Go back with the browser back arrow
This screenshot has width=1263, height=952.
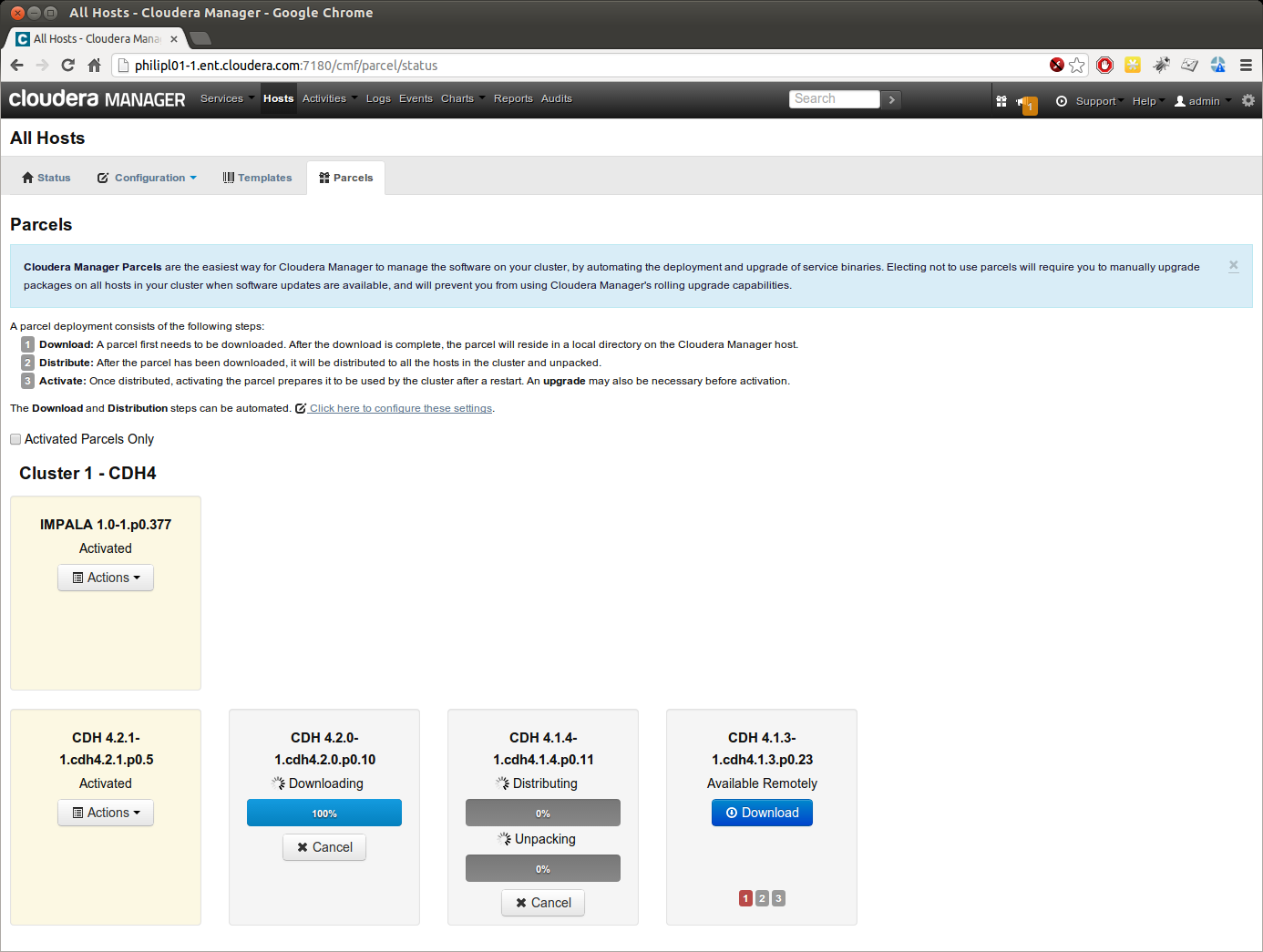click(x=16, y=65)
